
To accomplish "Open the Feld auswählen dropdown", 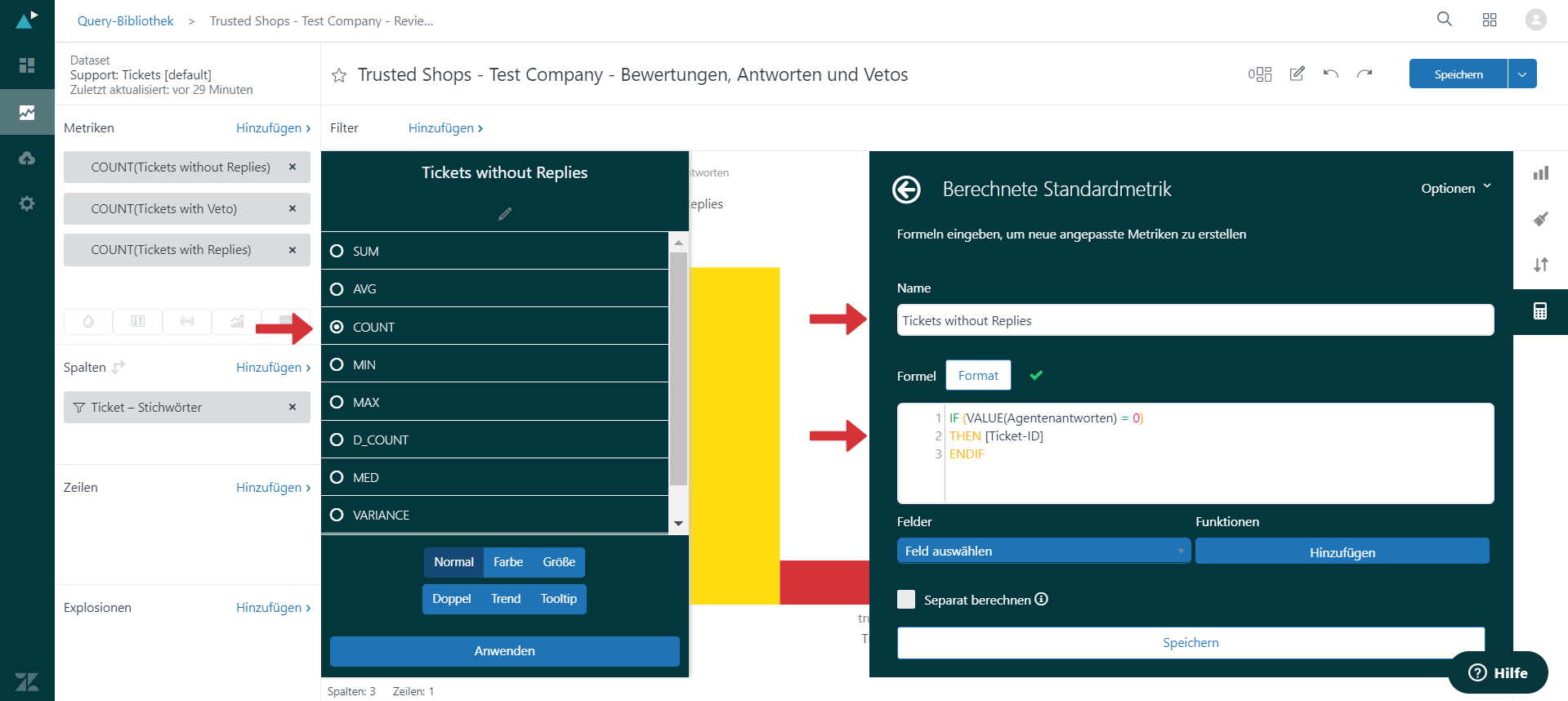I will pos(1043,551).
